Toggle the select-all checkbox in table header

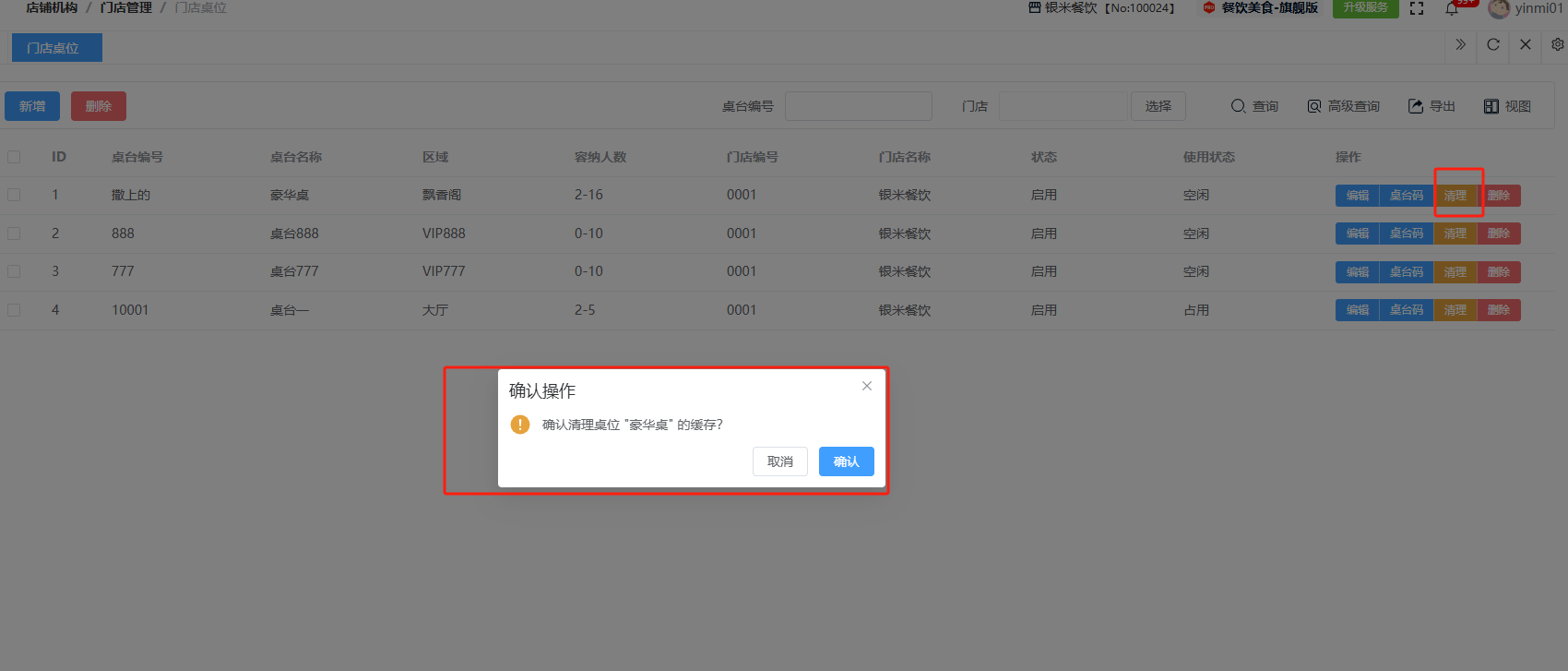coord(14,157)
